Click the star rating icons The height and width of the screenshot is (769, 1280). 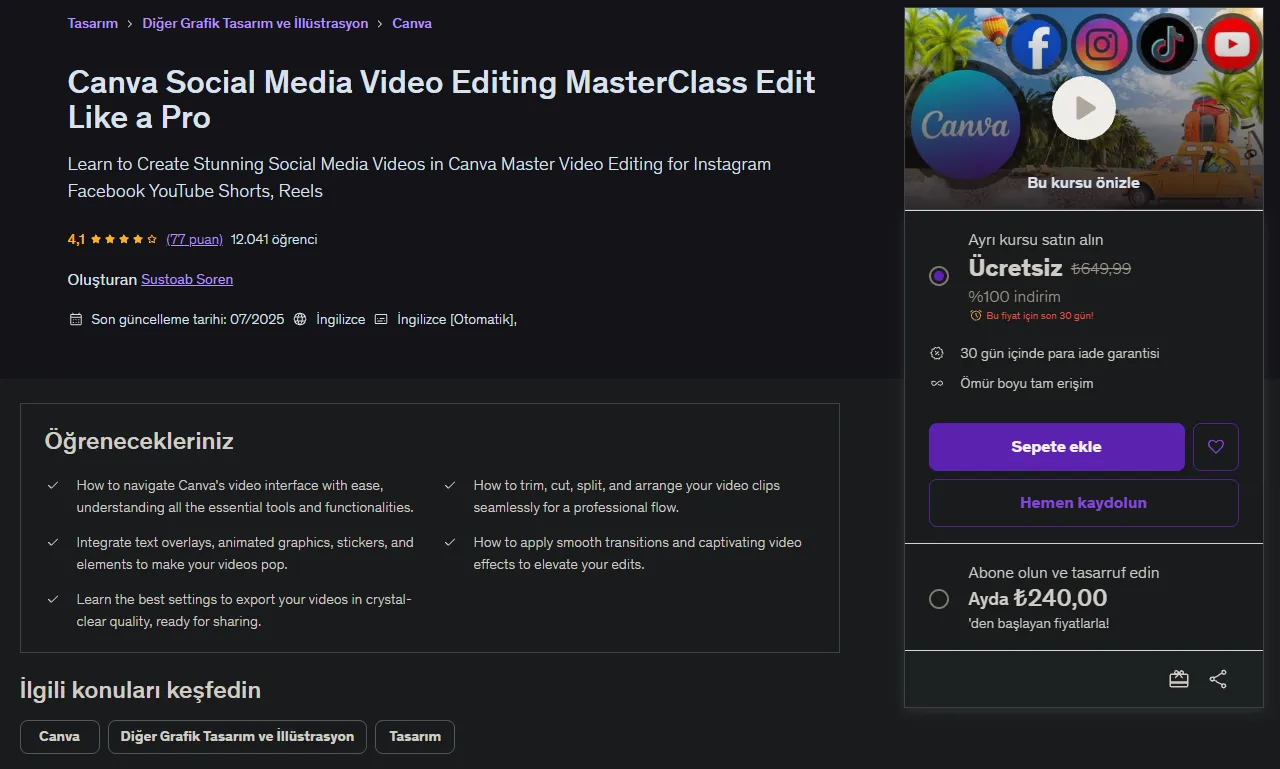point(124,240)
